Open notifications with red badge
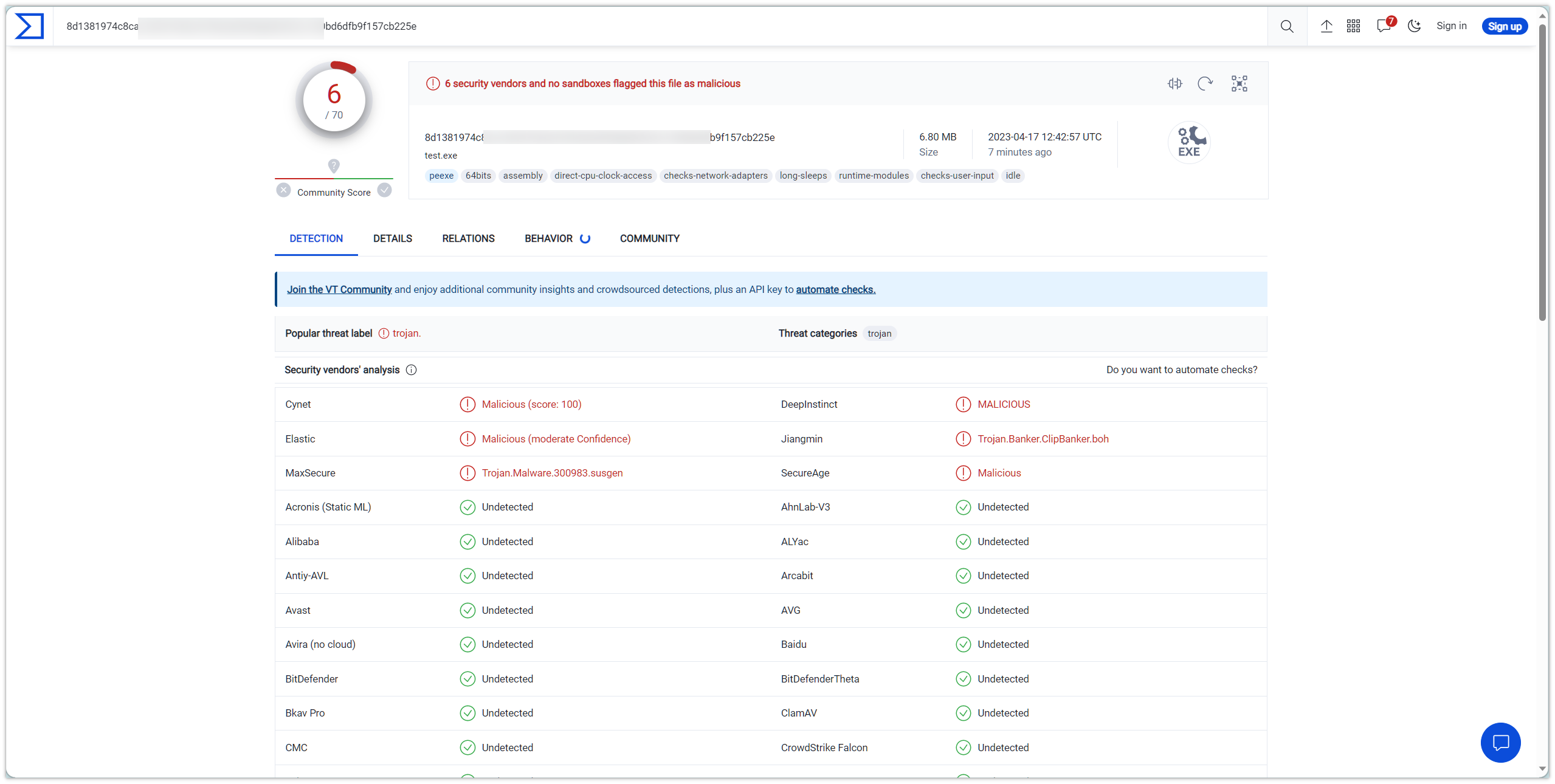The width and height of the screenshot is (1555, 784). pos(1385,26)
